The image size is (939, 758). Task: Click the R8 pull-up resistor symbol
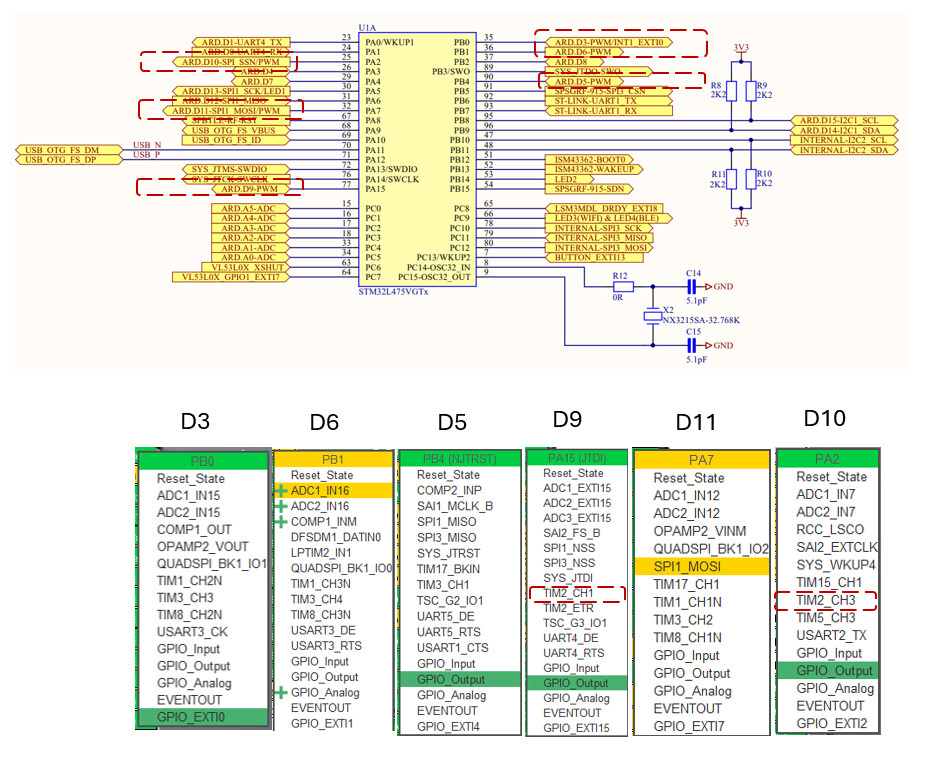(730, 92)
